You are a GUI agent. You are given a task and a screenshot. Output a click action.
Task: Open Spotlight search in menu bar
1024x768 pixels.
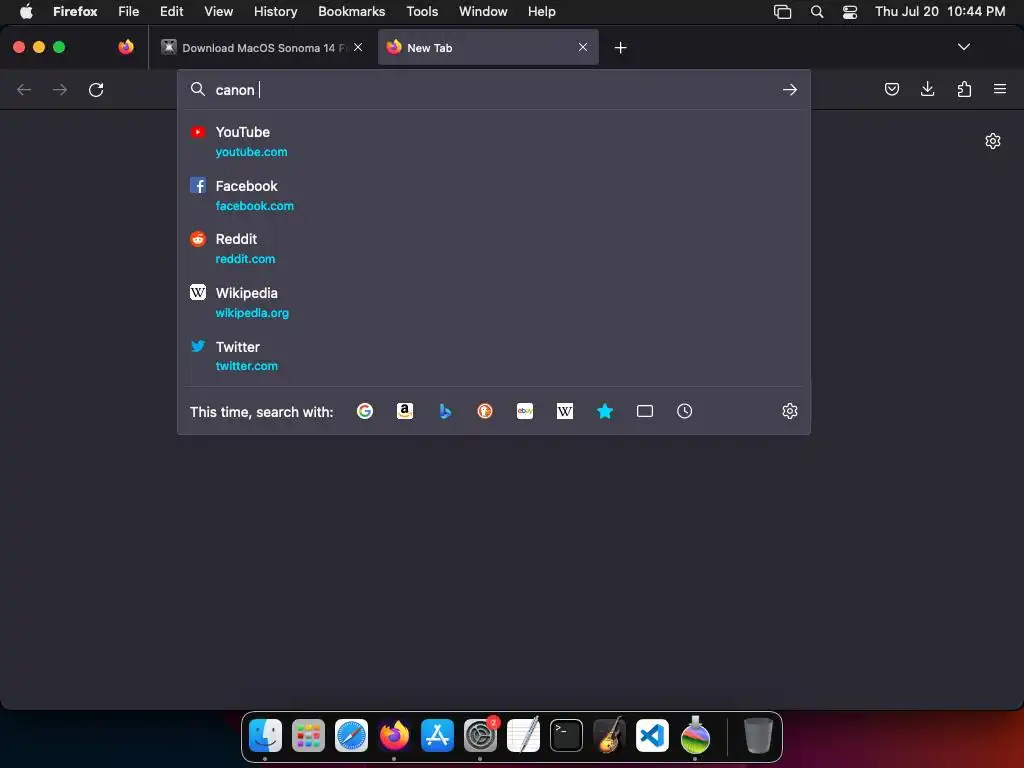(x=816, y=11)
